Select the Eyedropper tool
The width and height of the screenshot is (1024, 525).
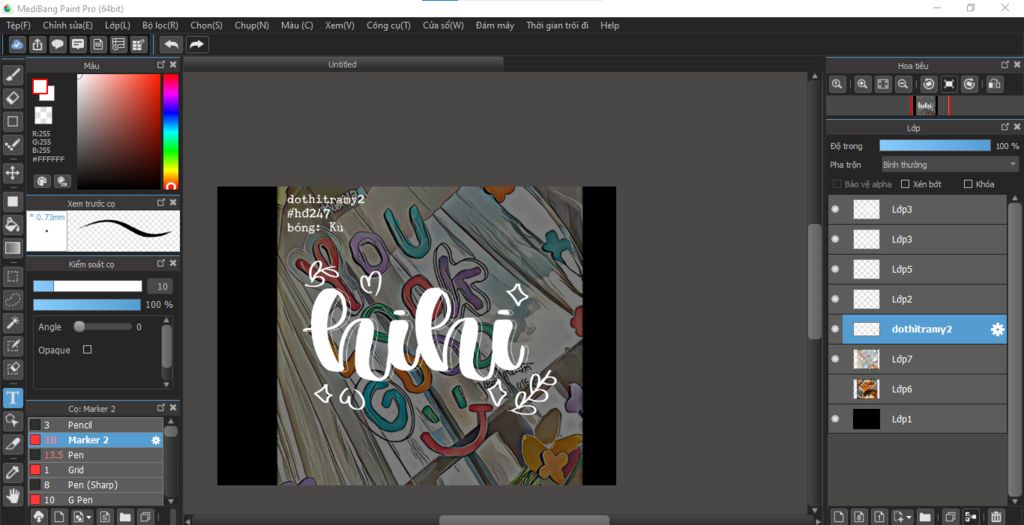pos(12,473)
